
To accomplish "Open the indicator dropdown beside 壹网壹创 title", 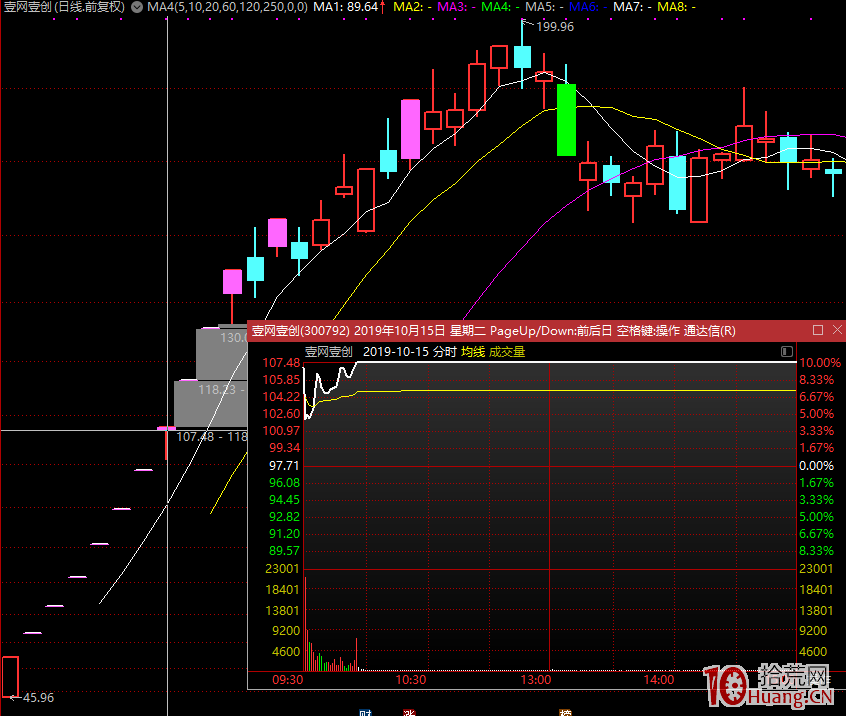I will pyautogui.click(x=137, y=7).
